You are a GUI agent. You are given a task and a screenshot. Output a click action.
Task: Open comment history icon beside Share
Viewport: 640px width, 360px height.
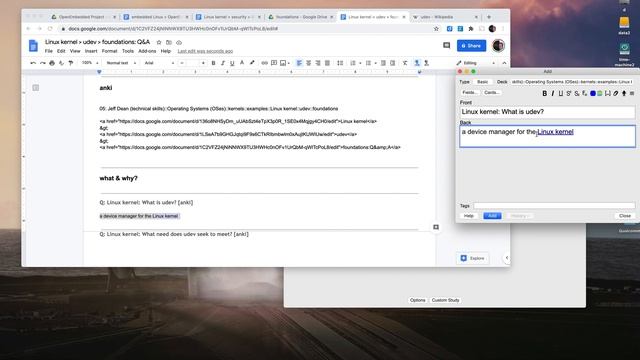tap(447, 46)
